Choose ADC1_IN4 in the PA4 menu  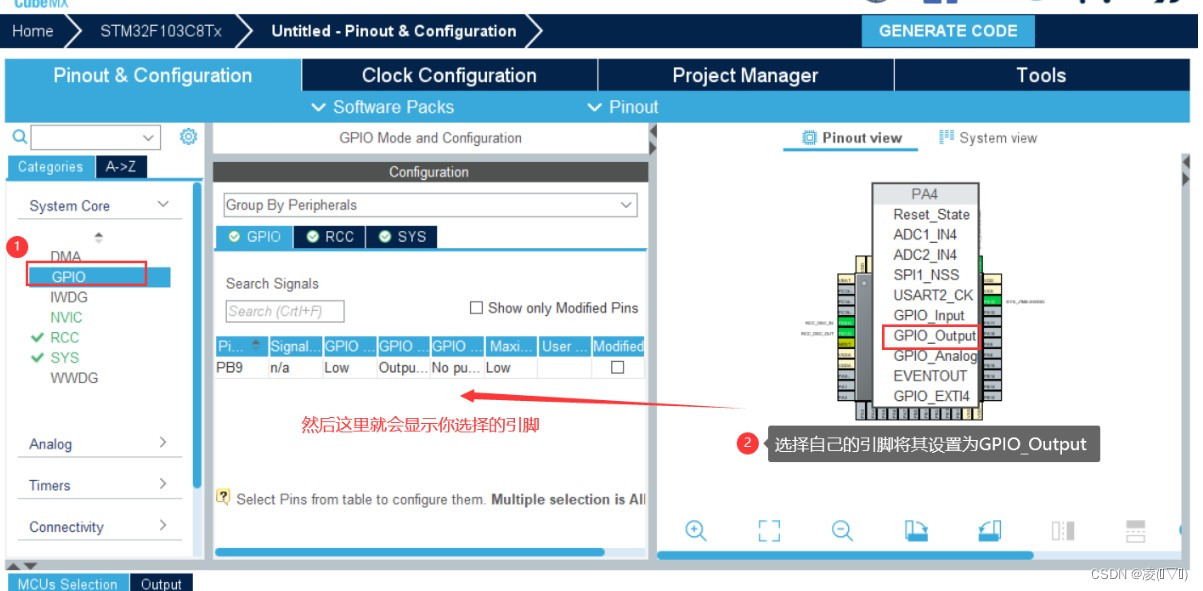925,234
